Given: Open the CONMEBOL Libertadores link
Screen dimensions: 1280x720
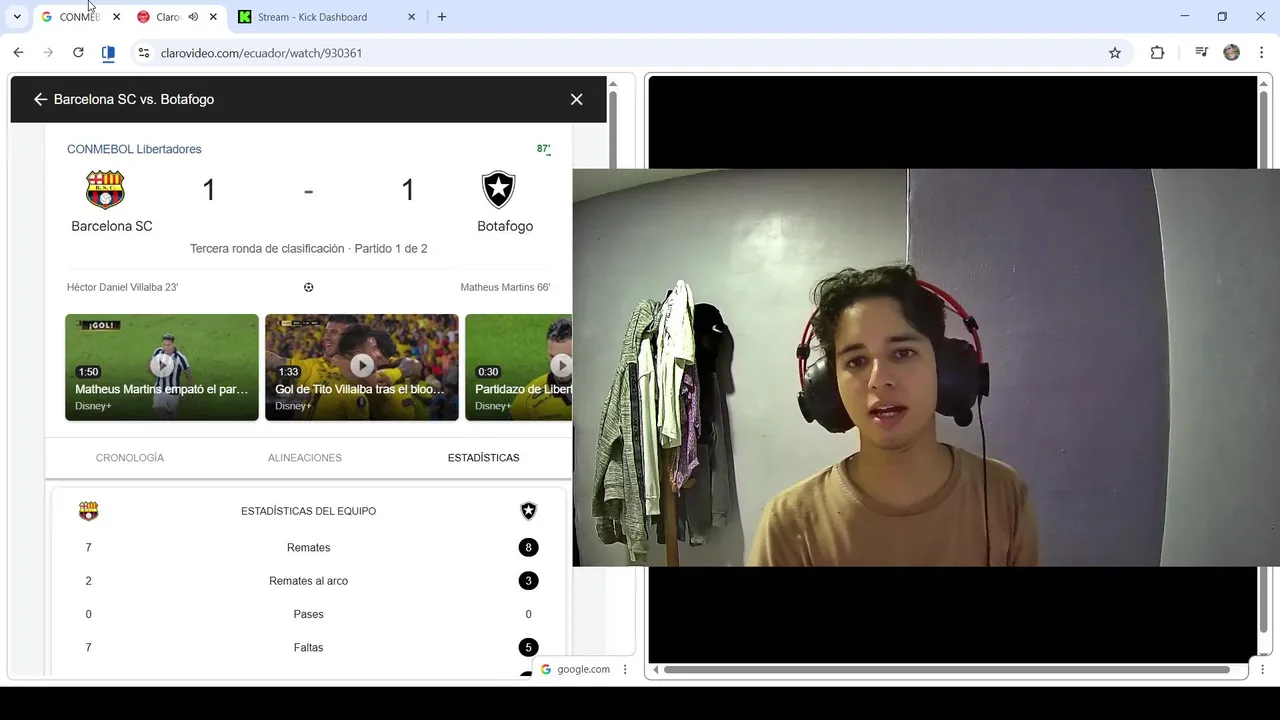Looking at the screenshot, I should (134, 149).
